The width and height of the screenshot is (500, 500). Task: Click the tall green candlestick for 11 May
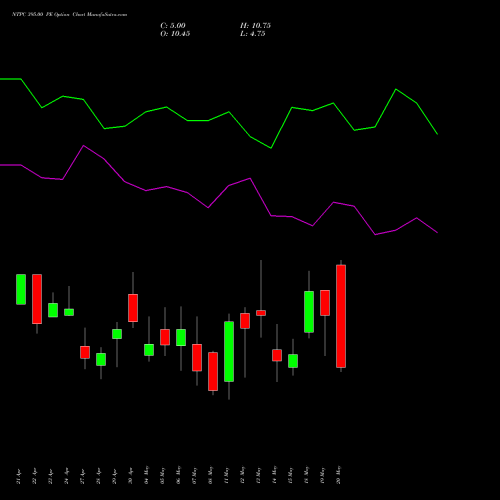(x=229, y=352)
